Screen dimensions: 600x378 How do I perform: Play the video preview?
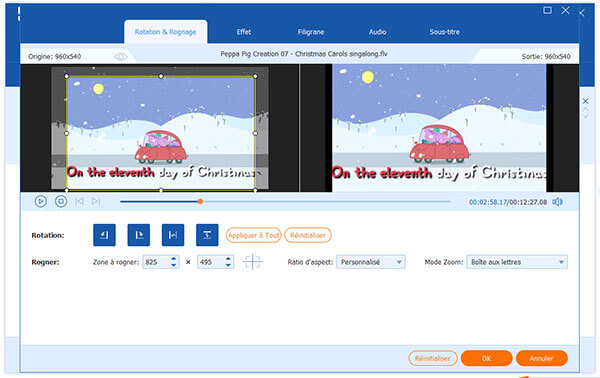coord(41,201)
